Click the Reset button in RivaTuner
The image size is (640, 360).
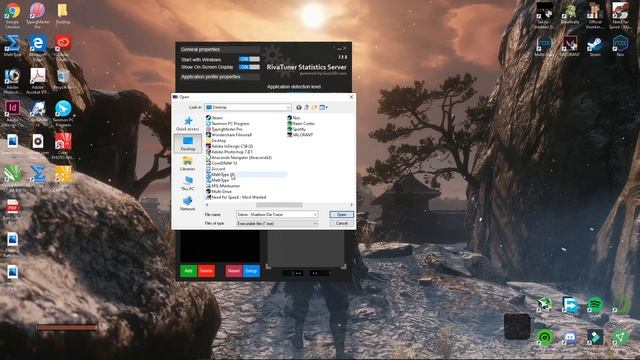coord(233,271)
